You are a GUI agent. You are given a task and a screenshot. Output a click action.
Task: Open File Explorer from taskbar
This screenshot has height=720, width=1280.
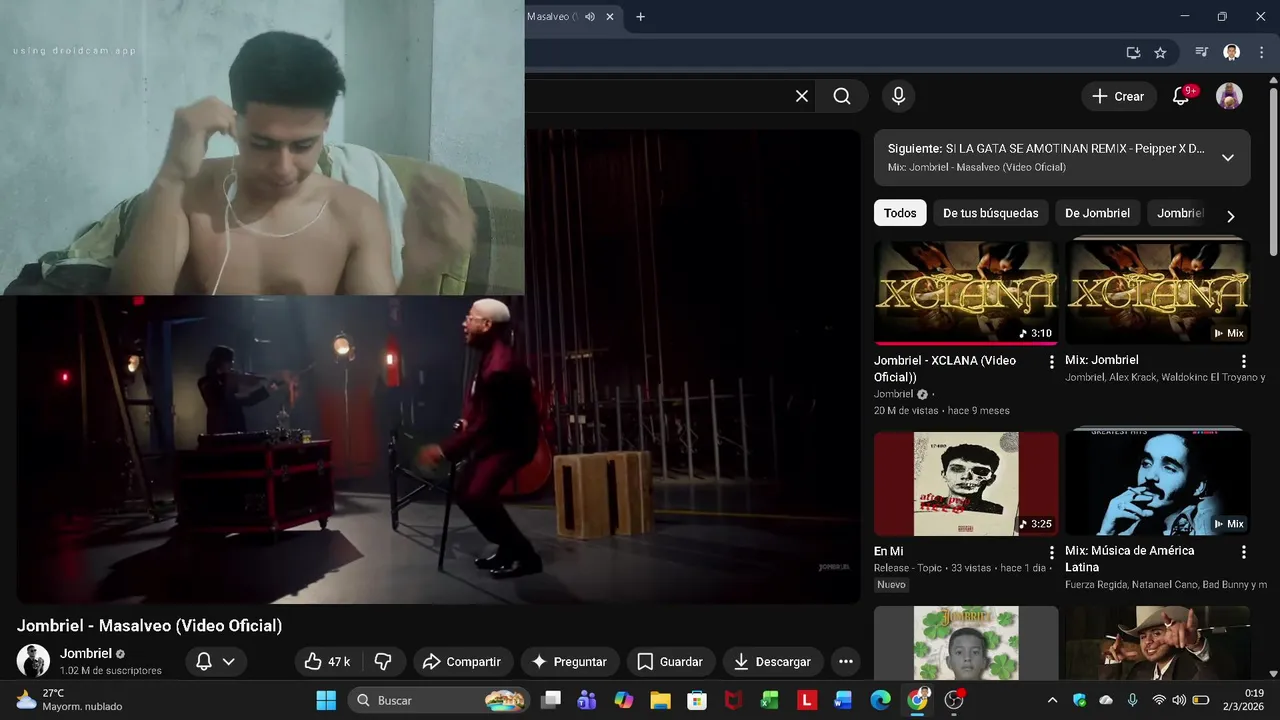[x=660, y=700]
